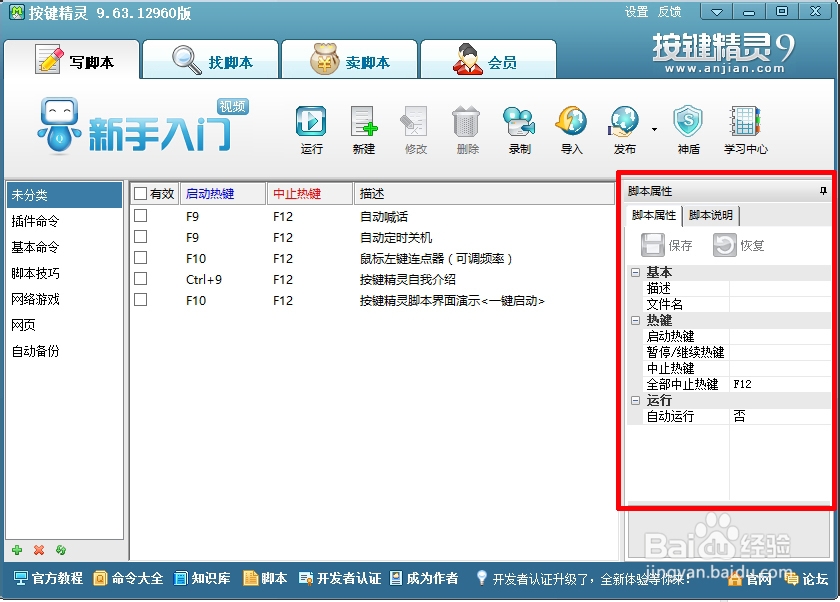Switch to the 写脚本 tab
The height and width of the screenshot is (602, 840).
tap(72, 60)
